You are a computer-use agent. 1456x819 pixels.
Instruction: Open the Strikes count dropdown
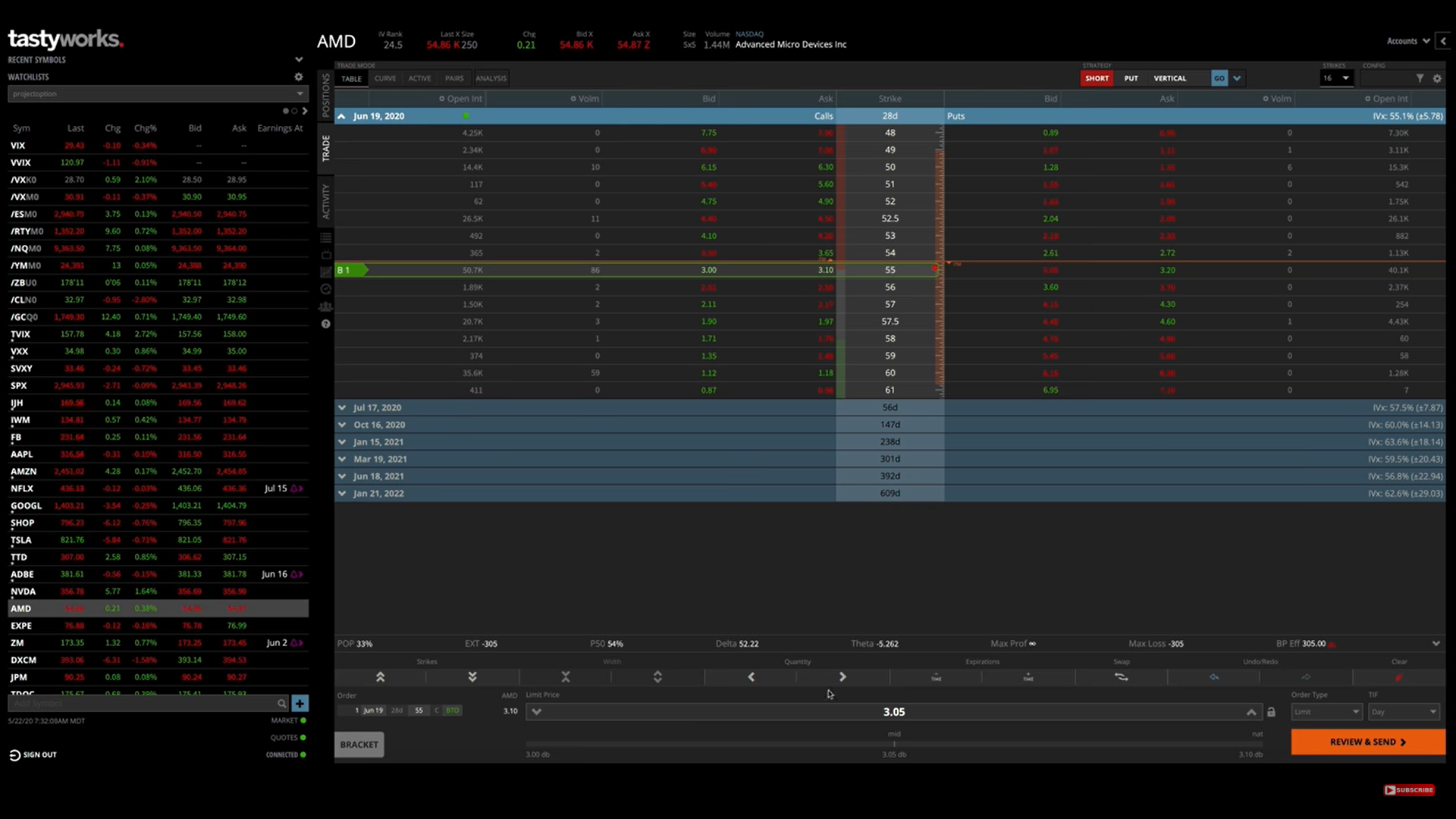tap(1336, 78)
